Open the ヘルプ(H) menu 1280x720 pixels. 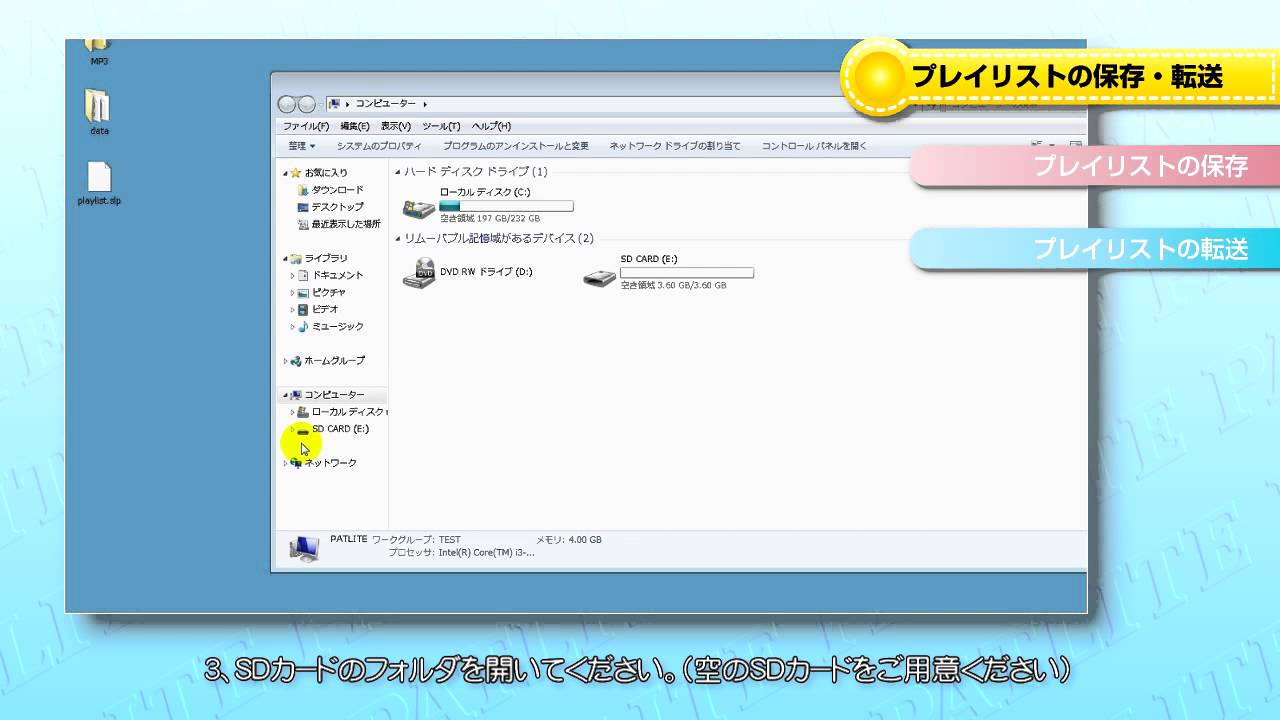491,126
